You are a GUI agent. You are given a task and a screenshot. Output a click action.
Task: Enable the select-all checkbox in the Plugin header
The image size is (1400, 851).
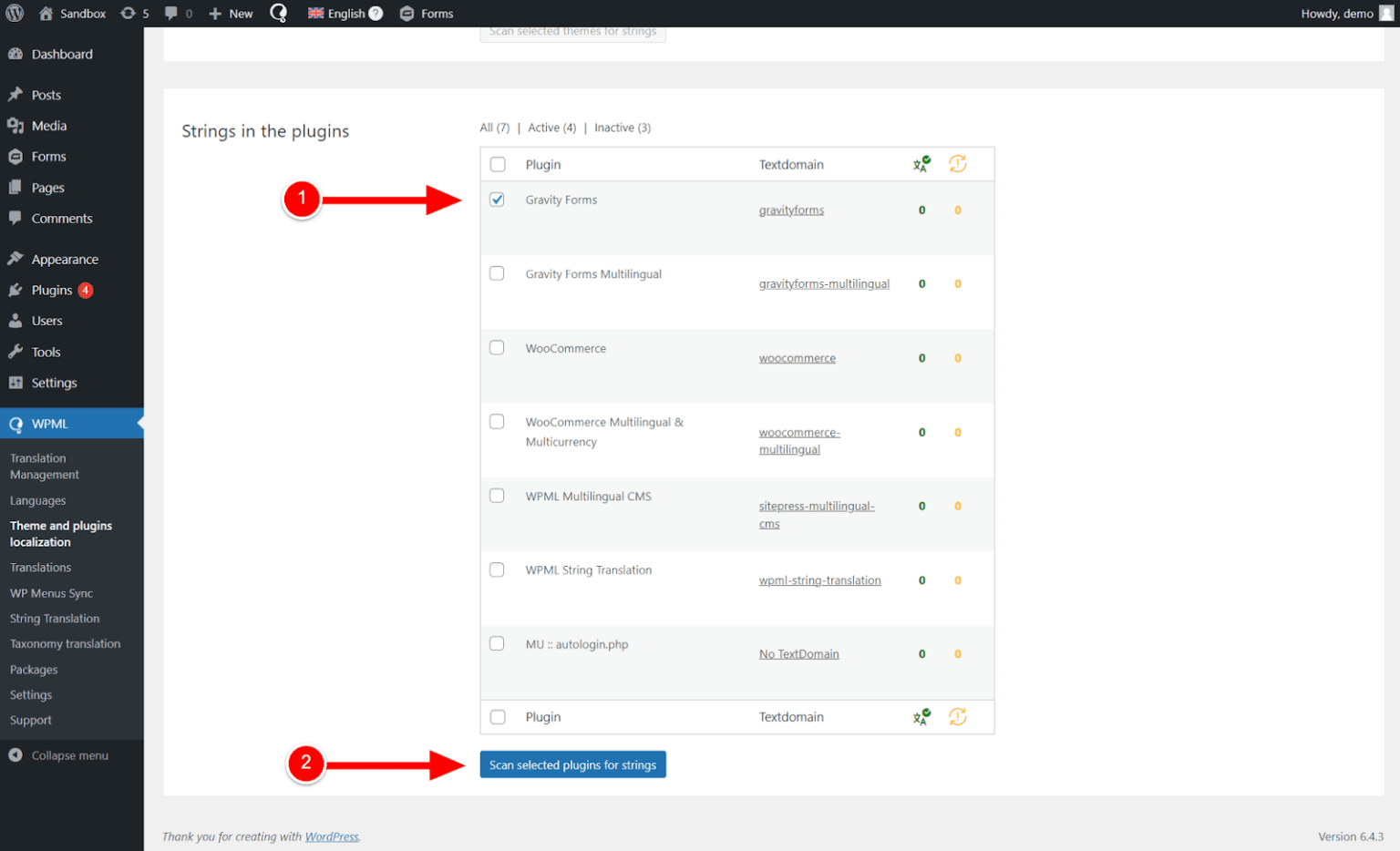click(497, 164)
